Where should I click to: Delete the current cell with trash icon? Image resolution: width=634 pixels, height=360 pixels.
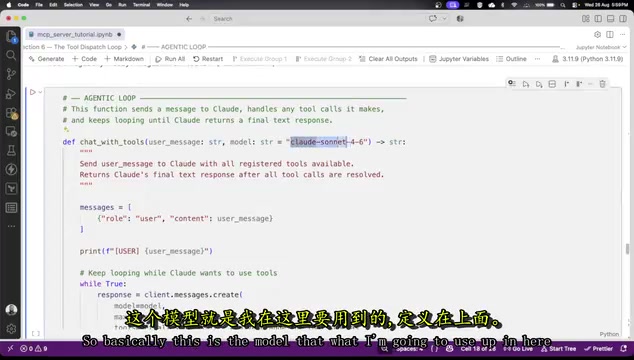(602, 84)
